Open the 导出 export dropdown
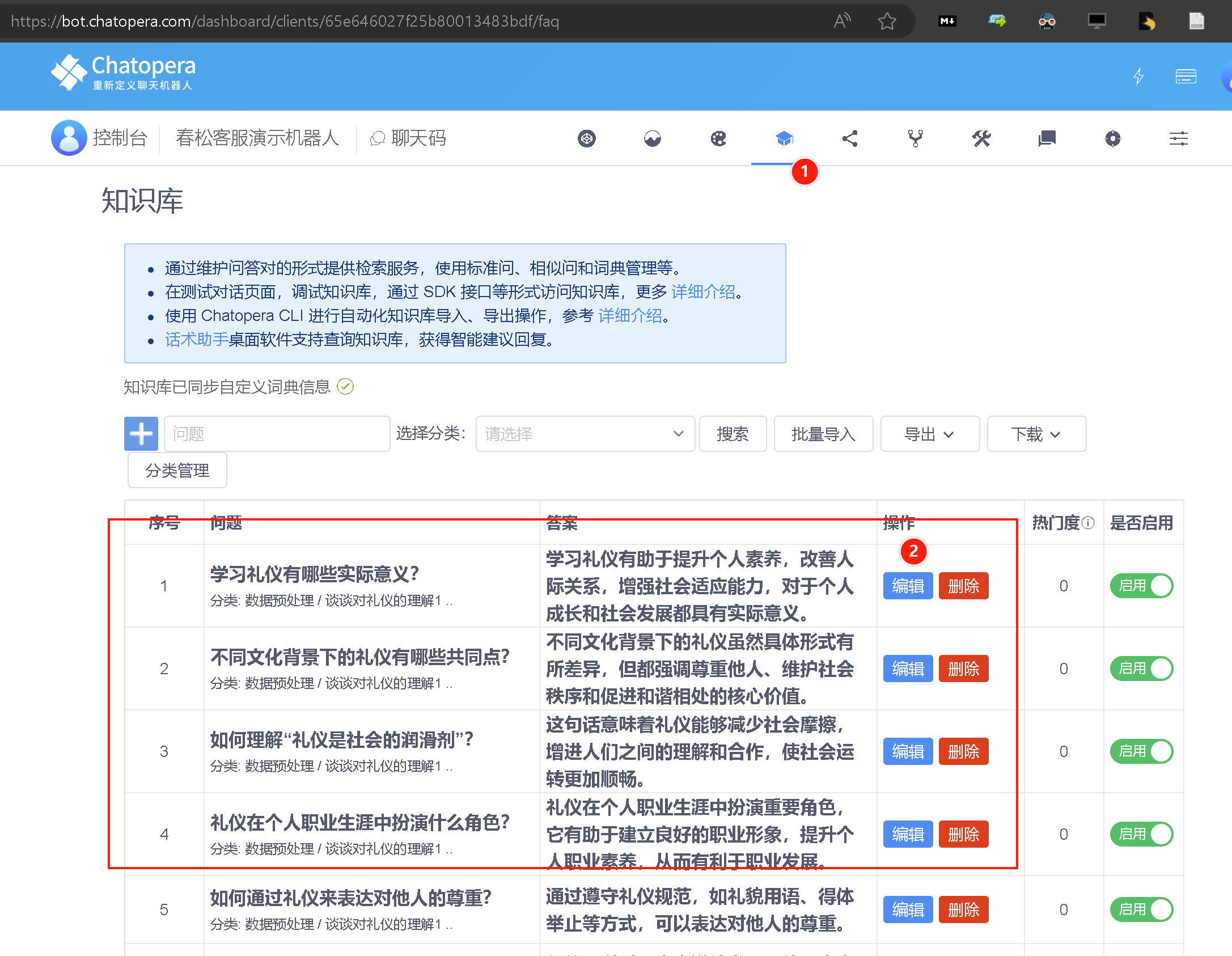 (x=929, y=434)
